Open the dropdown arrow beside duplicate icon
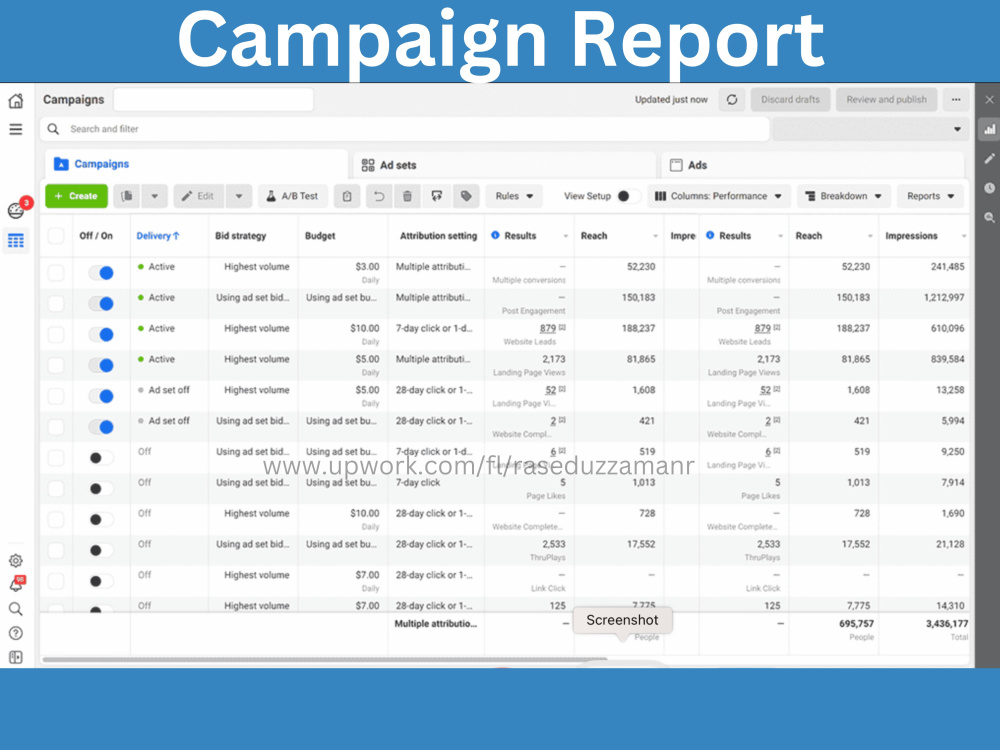The width and height of the screenshot is (1000, 750). click(154, 196)
